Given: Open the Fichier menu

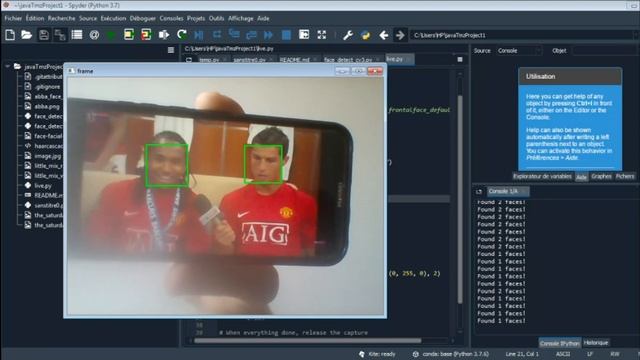Looking at the screenshot, I should point(13,18).
